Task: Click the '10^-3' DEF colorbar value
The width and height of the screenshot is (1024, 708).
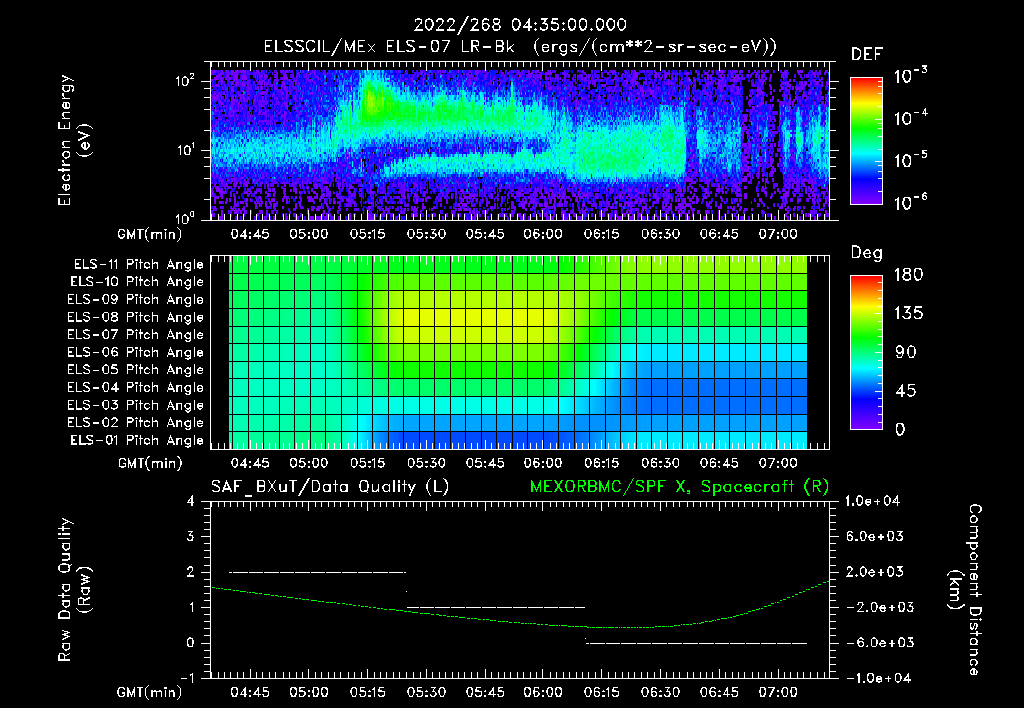Action: pos(910,75)
